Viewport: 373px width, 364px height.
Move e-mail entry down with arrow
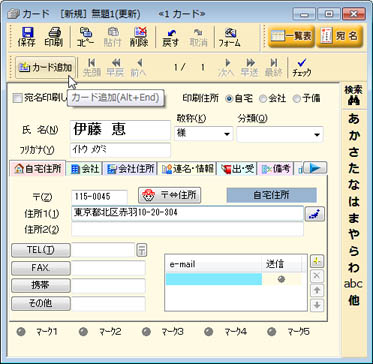coord(317,305)
